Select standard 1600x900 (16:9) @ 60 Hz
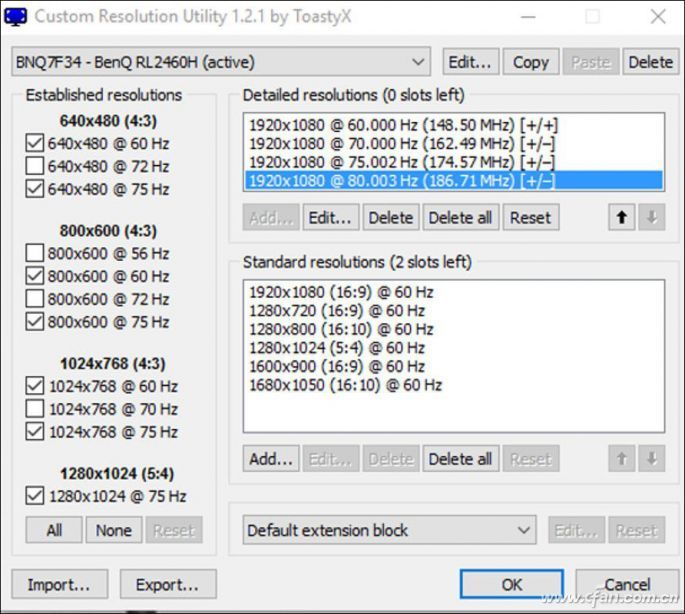This screenshot has height=614, width=685. [453, 366]
